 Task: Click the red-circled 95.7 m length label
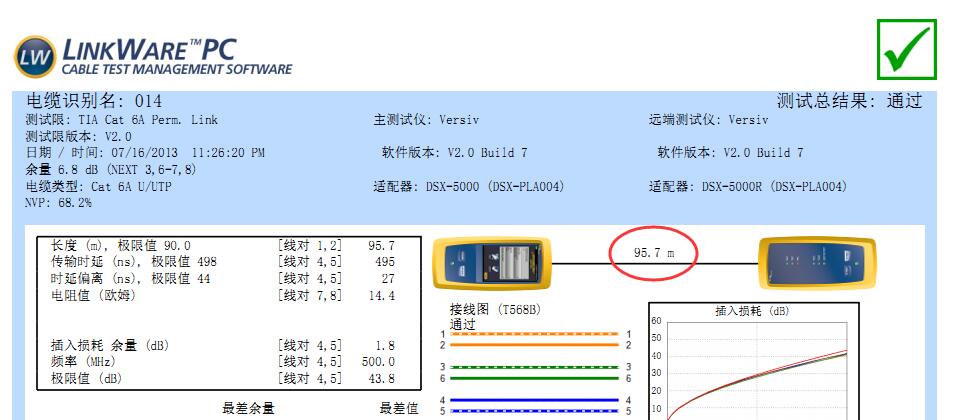(653, 254)
